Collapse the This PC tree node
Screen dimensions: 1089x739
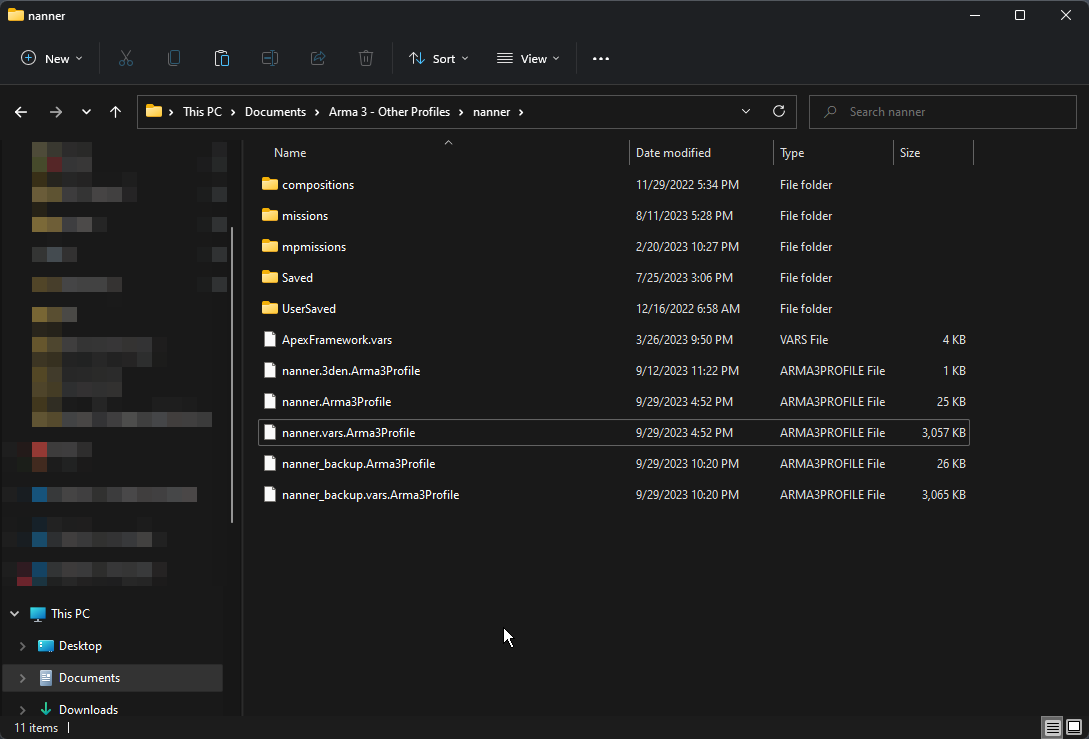point(14,614)
